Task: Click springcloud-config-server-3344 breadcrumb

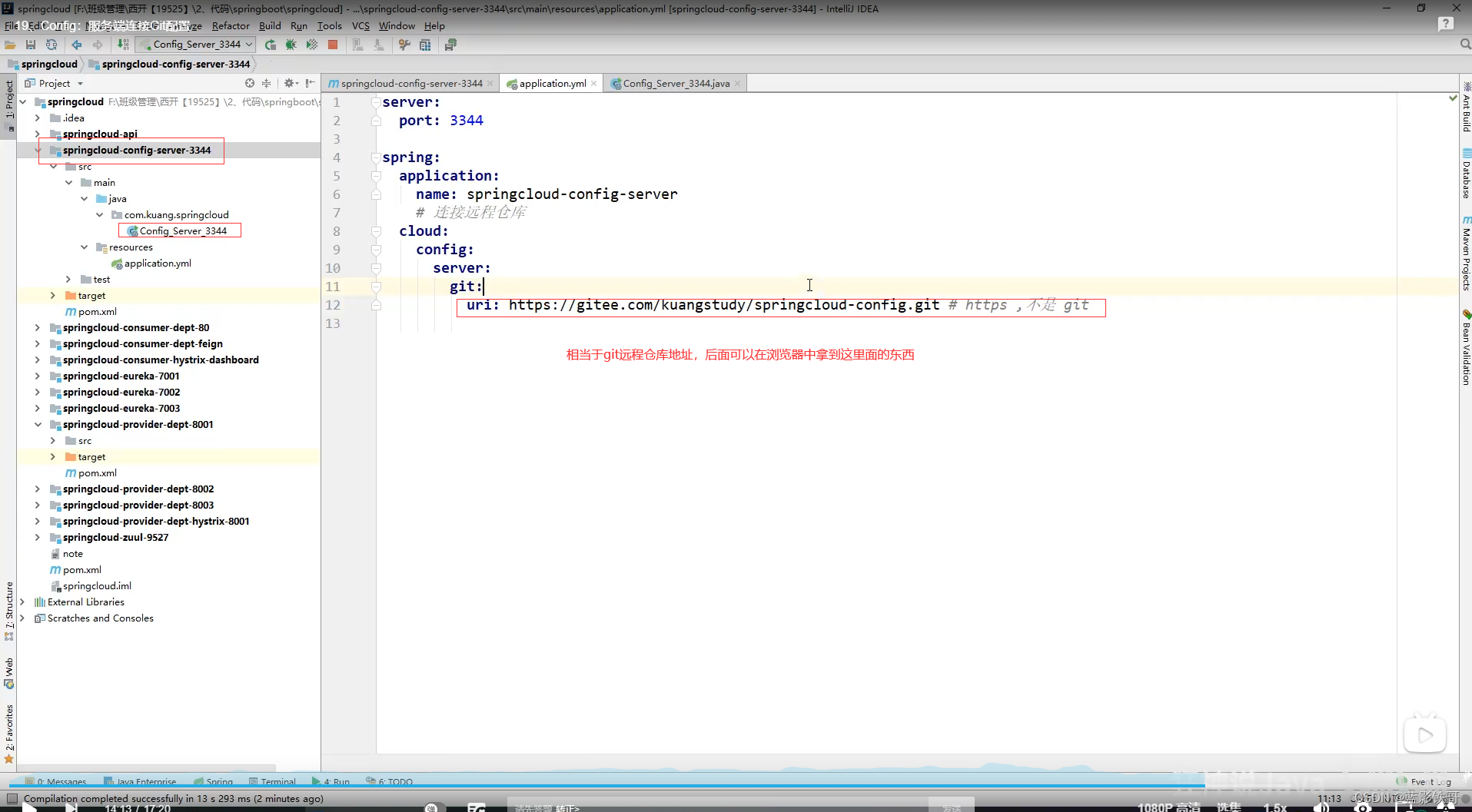Action: (170, 64)
